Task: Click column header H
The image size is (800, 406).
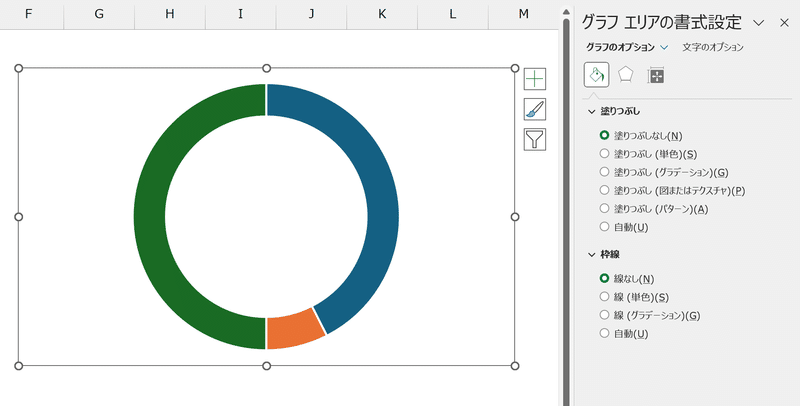Action: tap(170, 14)
